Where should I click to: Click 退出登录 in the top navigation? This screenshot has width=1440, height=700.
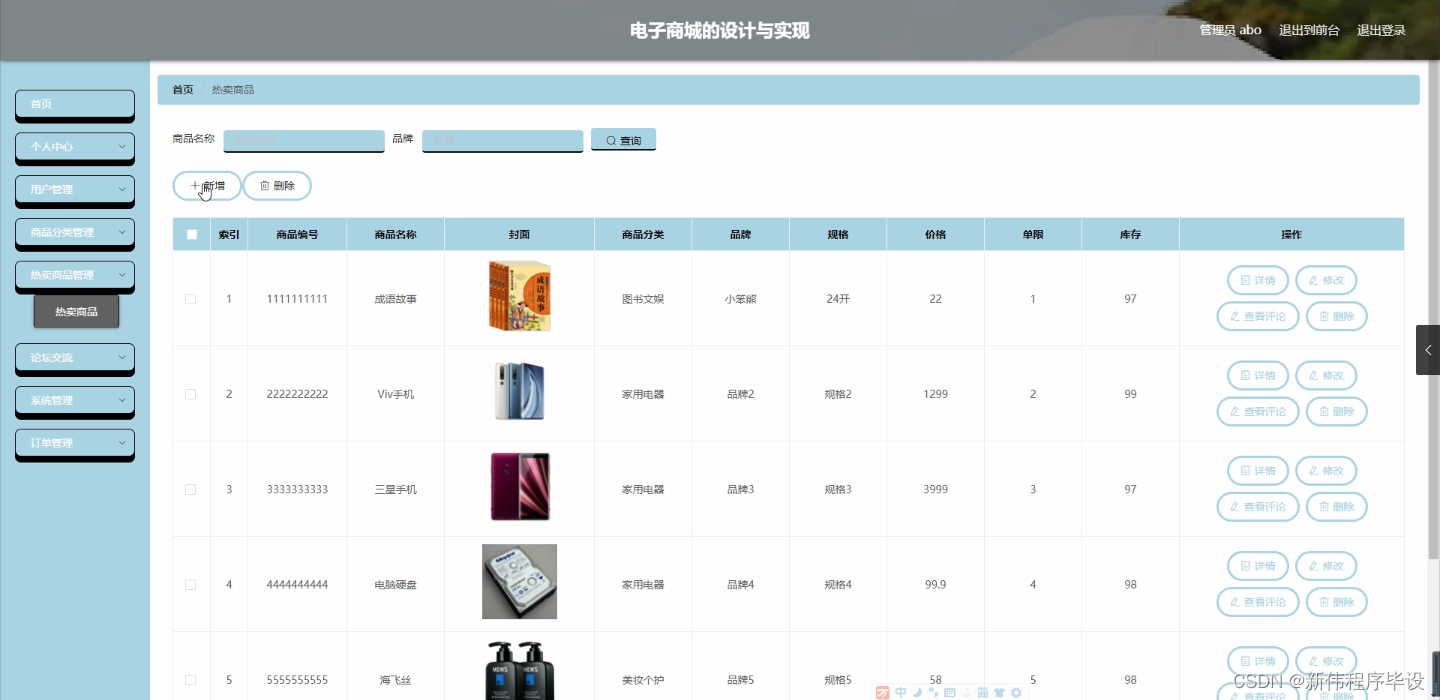tap(1381, 30)
